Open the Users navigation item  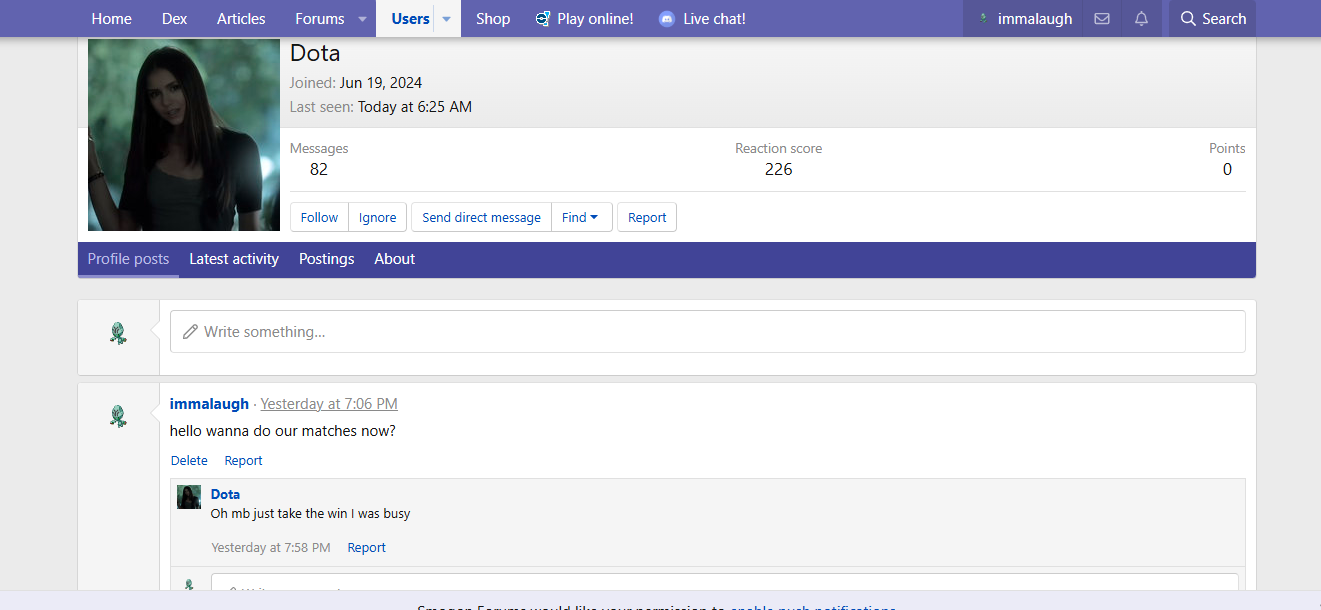(x=410, y=19)
